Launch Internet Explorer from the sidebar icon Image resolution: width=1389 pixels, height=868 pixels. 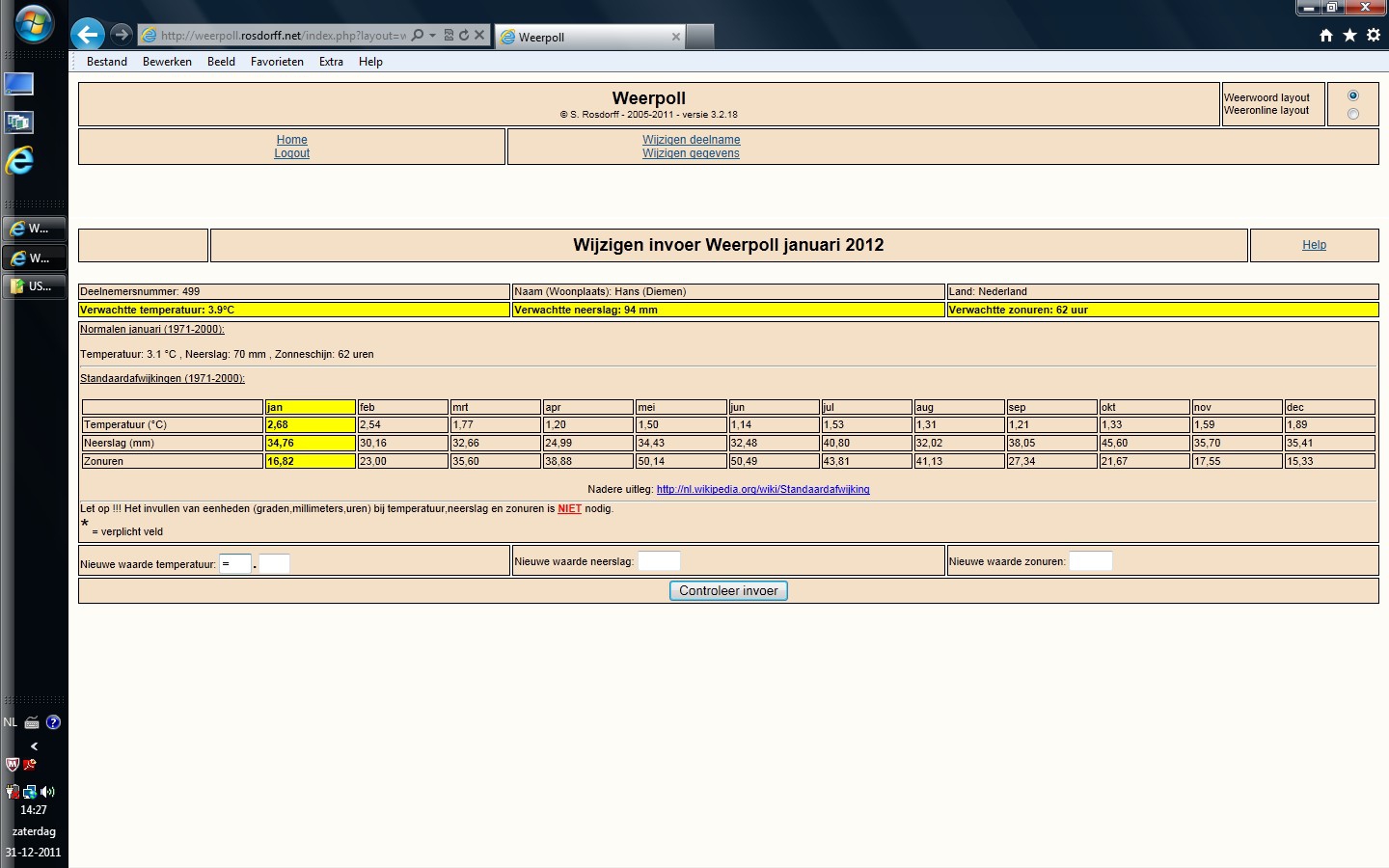pyautogui.click(x=19, y=160)
